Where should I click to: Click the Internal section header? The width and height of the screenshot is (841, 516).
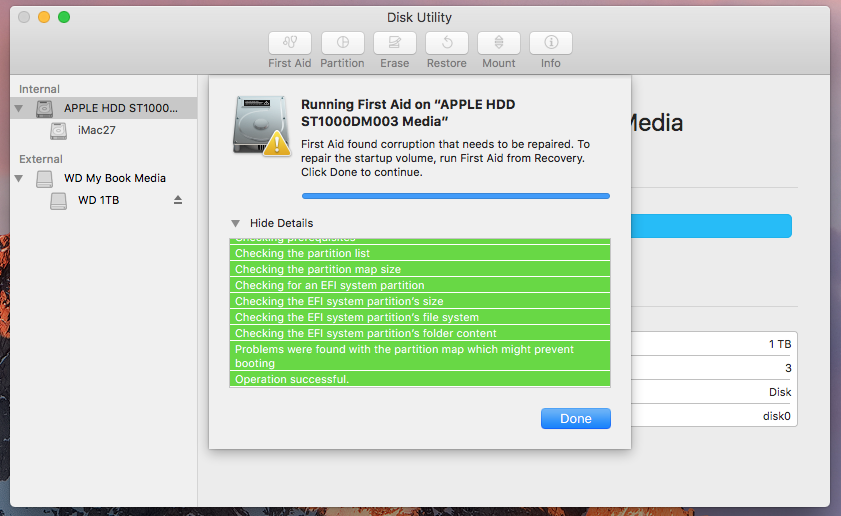point(39,89)
